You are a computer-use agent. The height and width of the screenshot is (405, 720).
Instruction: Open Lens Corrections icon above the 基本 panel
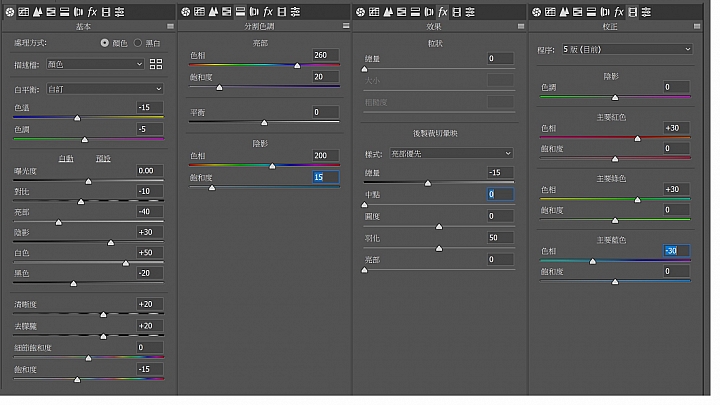(x=79, y=12)
